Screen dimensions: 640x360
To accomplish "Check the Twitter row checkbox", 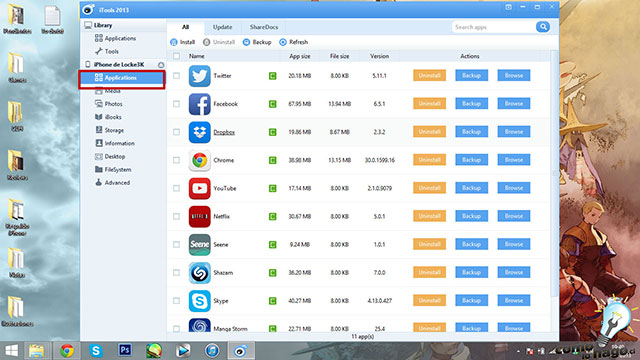I will 176,76.
